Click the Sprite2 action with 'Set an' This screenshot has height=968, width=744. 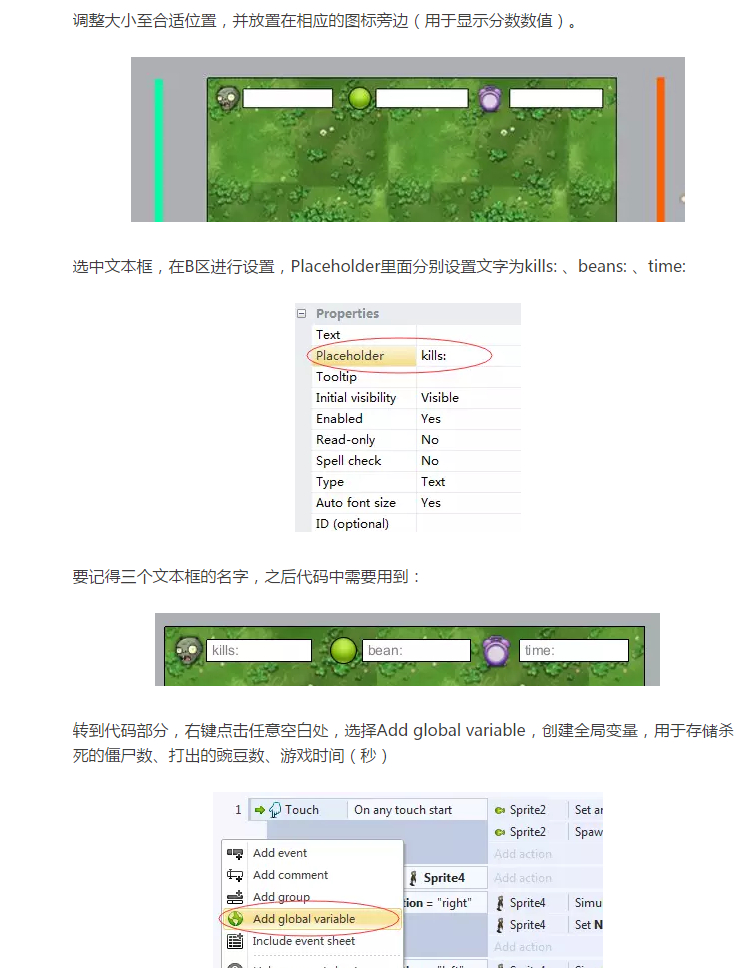[x=547, y=809]
